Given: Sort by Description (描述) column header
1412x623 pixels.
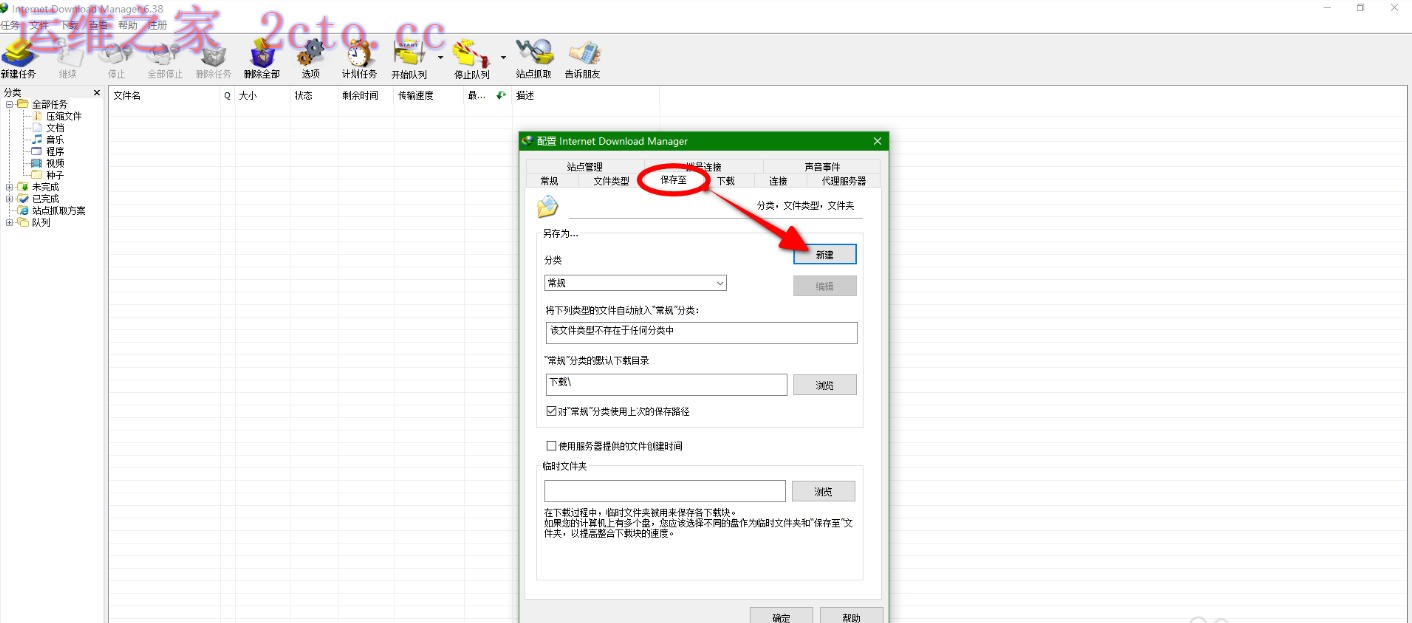Looking at the screenshot, I should pyautogui.click(x=585, y=96).
